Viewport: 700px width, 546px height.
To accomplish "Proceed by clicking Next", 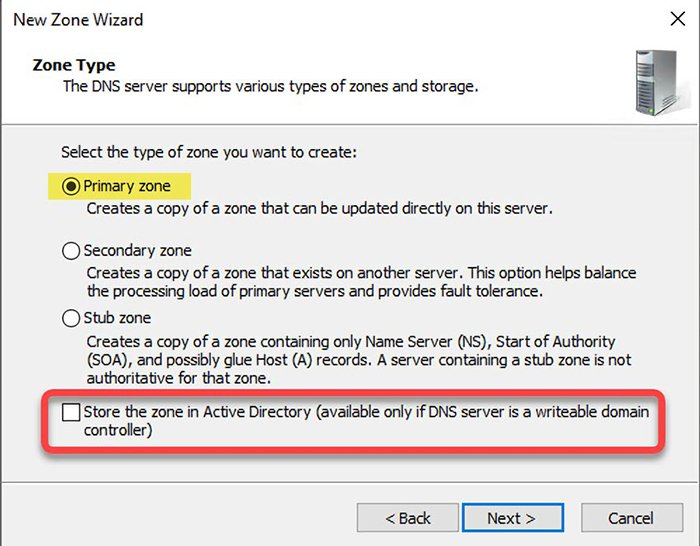I will click(x=511, y=518).
